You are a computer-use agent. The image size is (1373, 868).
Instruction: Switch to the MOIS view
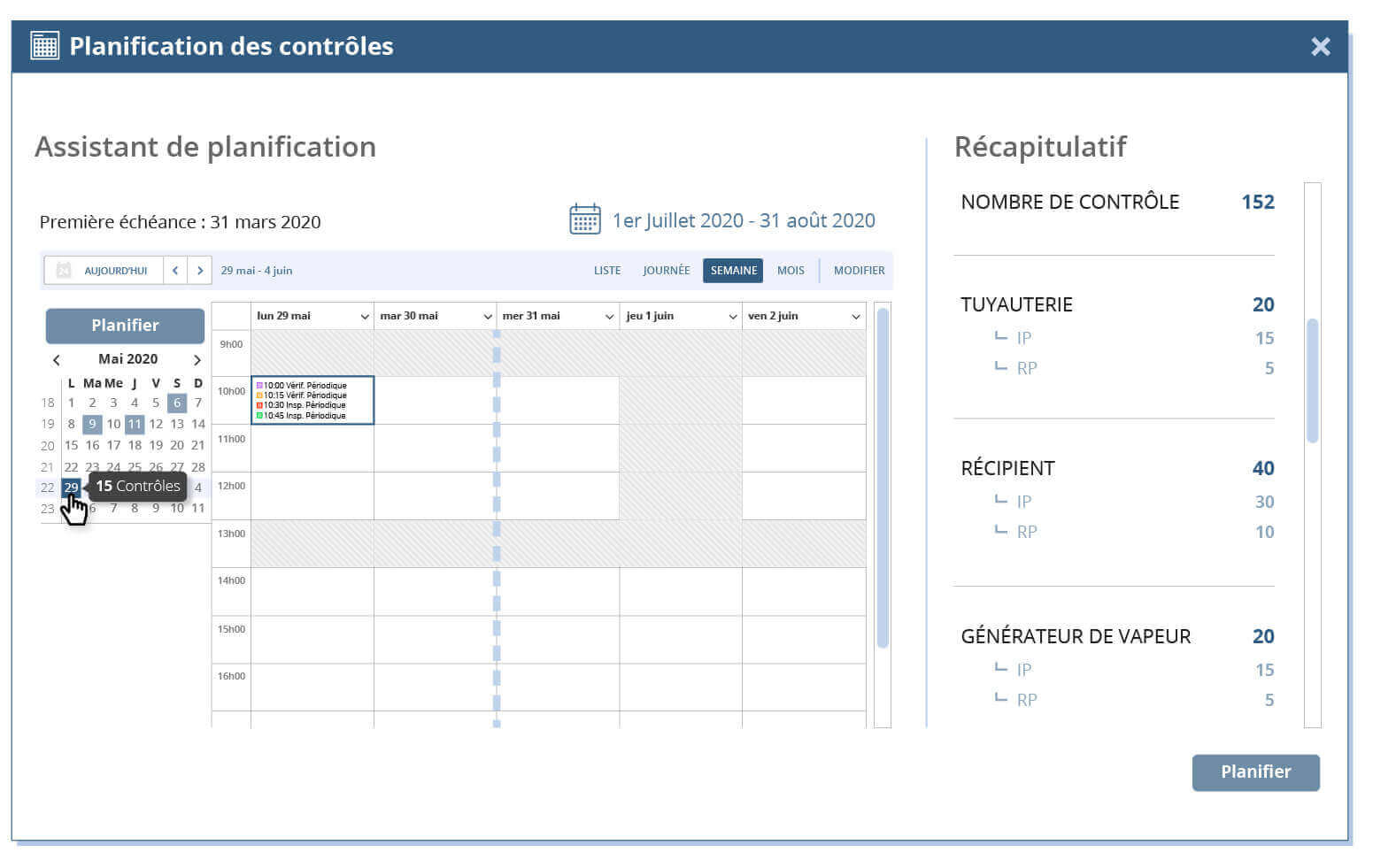790,270
